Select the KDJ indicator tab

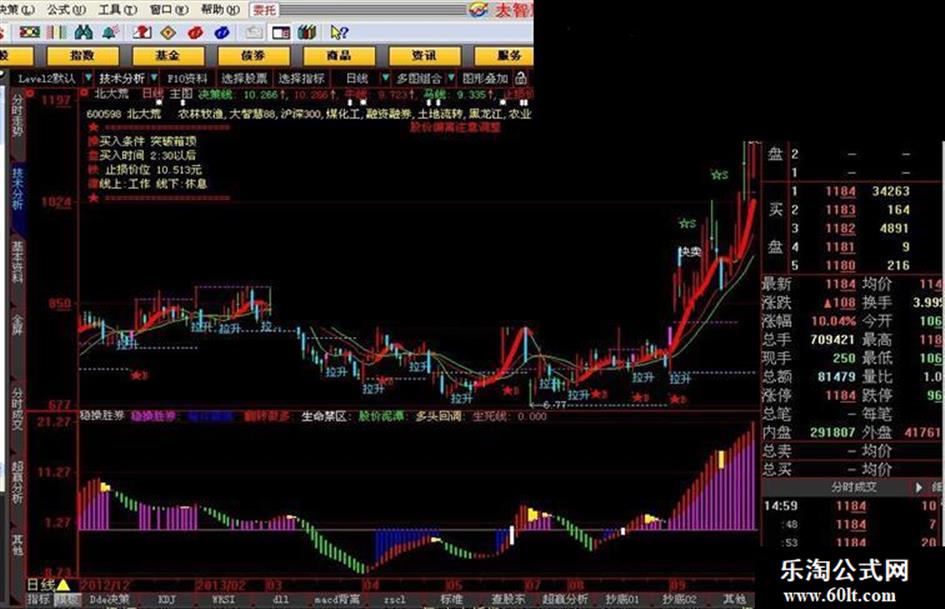(166, 599)
